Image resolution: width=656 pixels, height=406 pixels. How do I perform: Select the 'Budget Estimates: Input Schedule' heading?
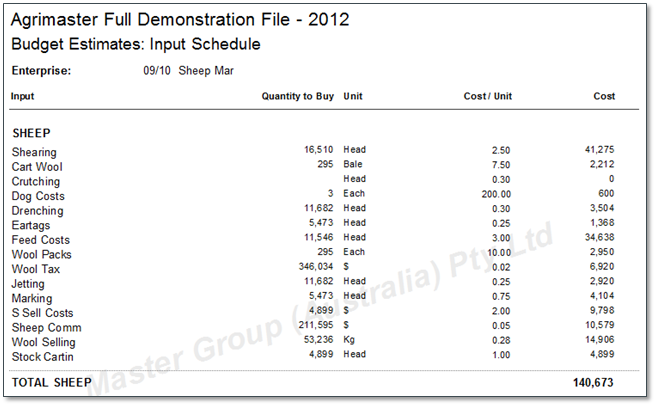136,44
